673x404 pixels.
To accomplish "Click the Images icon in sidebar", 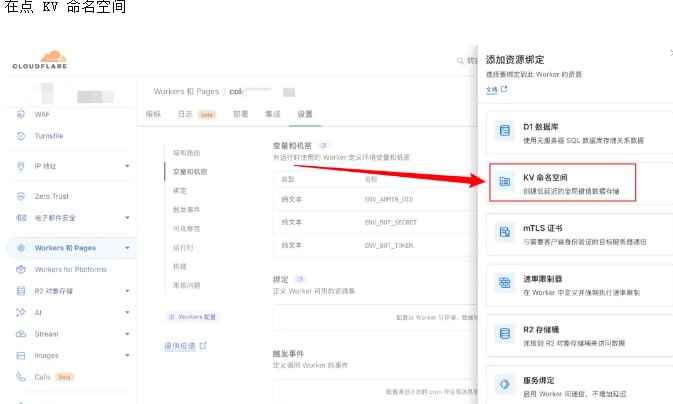I will click(x=21, y=355).
